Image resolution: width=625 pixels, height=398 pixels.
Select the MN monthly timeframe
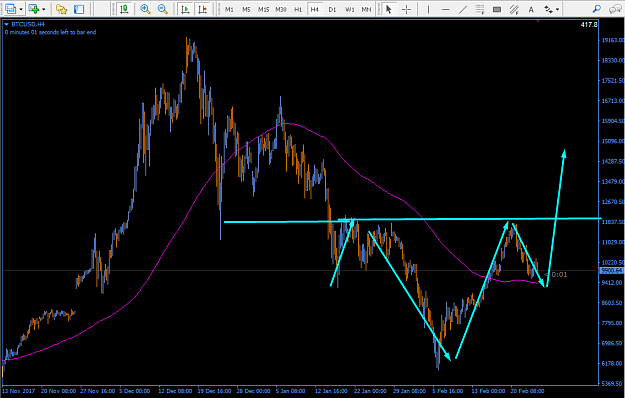(x=366, y=9)
